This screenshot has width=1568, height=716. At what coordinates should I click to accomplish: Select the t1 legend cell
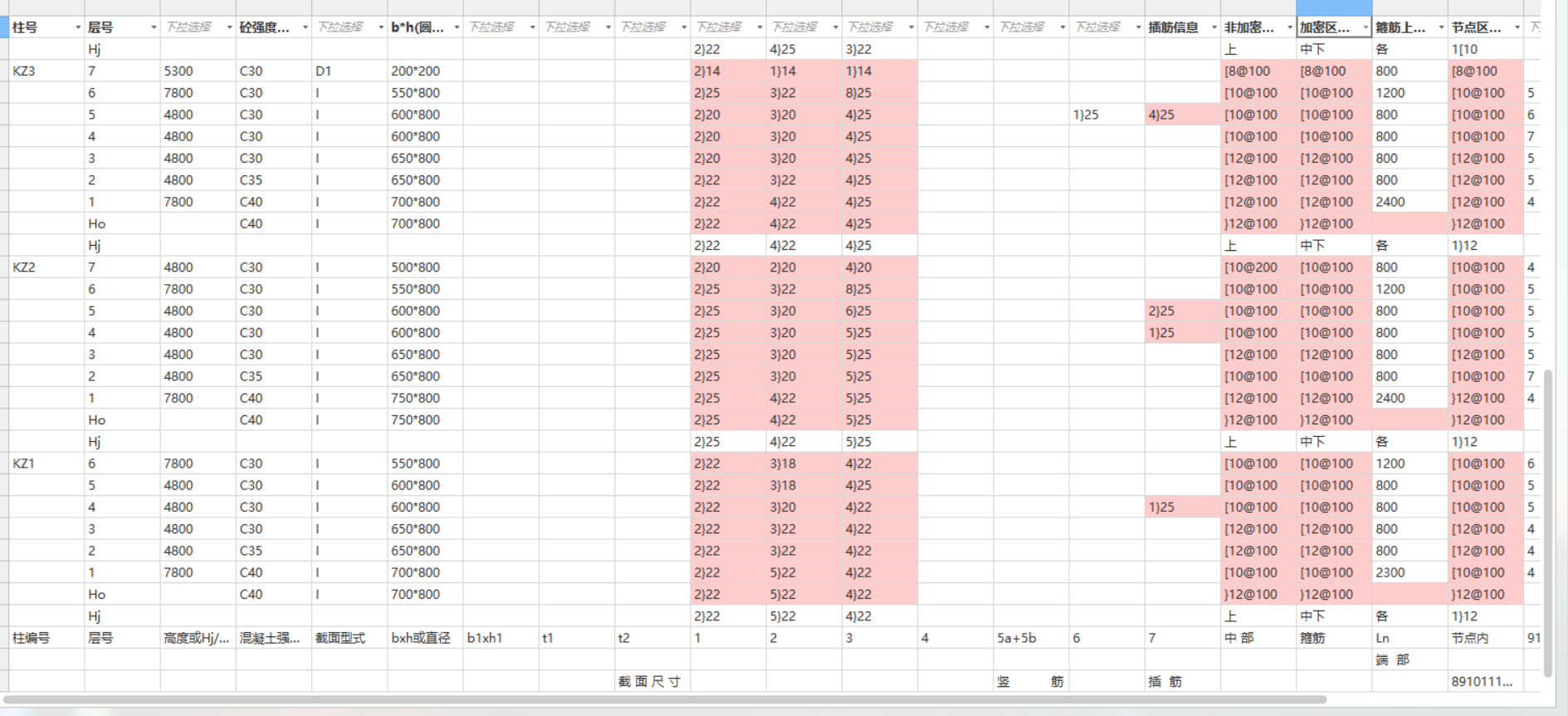(x=576, y=638)
